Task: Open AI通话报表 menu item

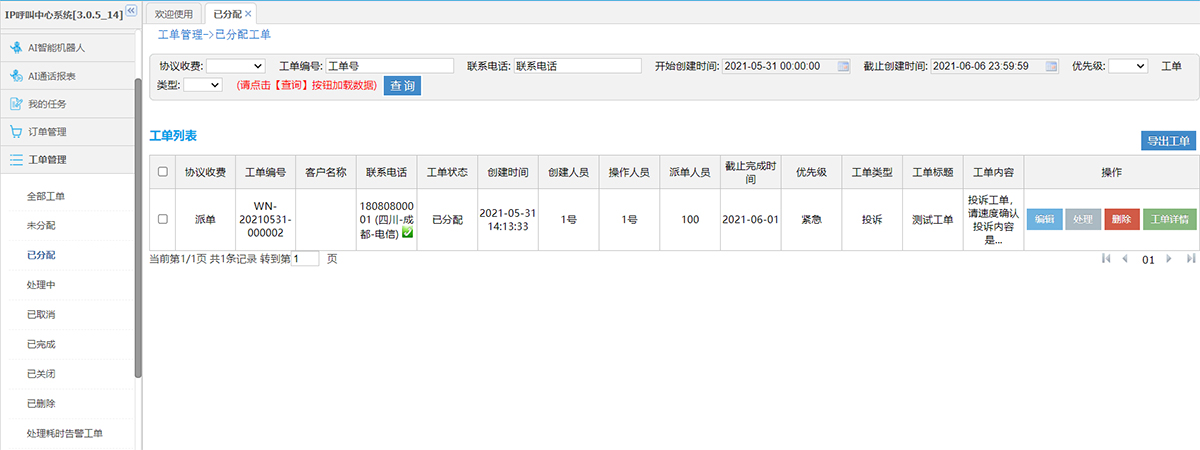Action: 66,75
